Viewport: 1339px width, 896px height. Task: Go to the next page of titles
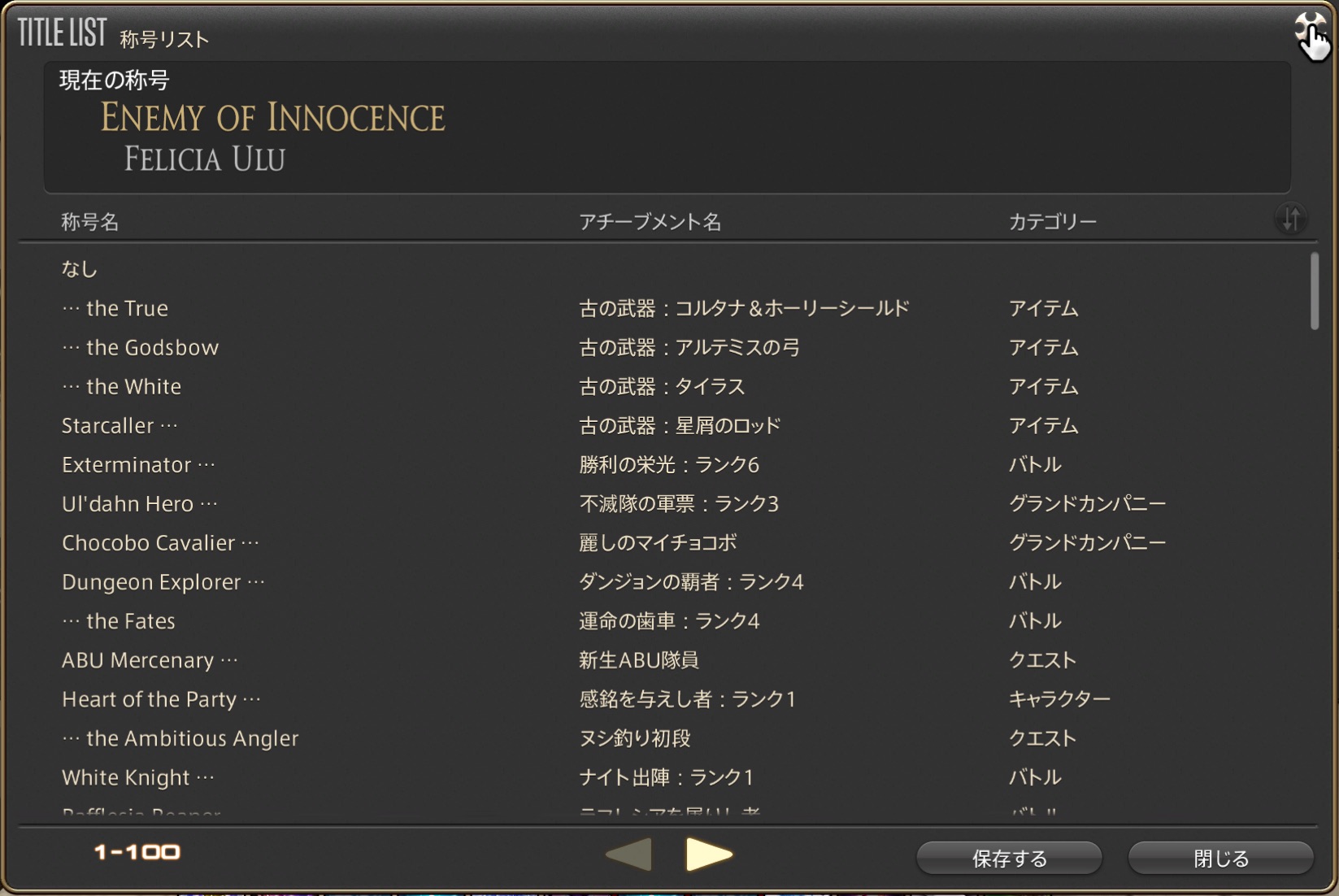pyautogui.click(x=709, y=855)
